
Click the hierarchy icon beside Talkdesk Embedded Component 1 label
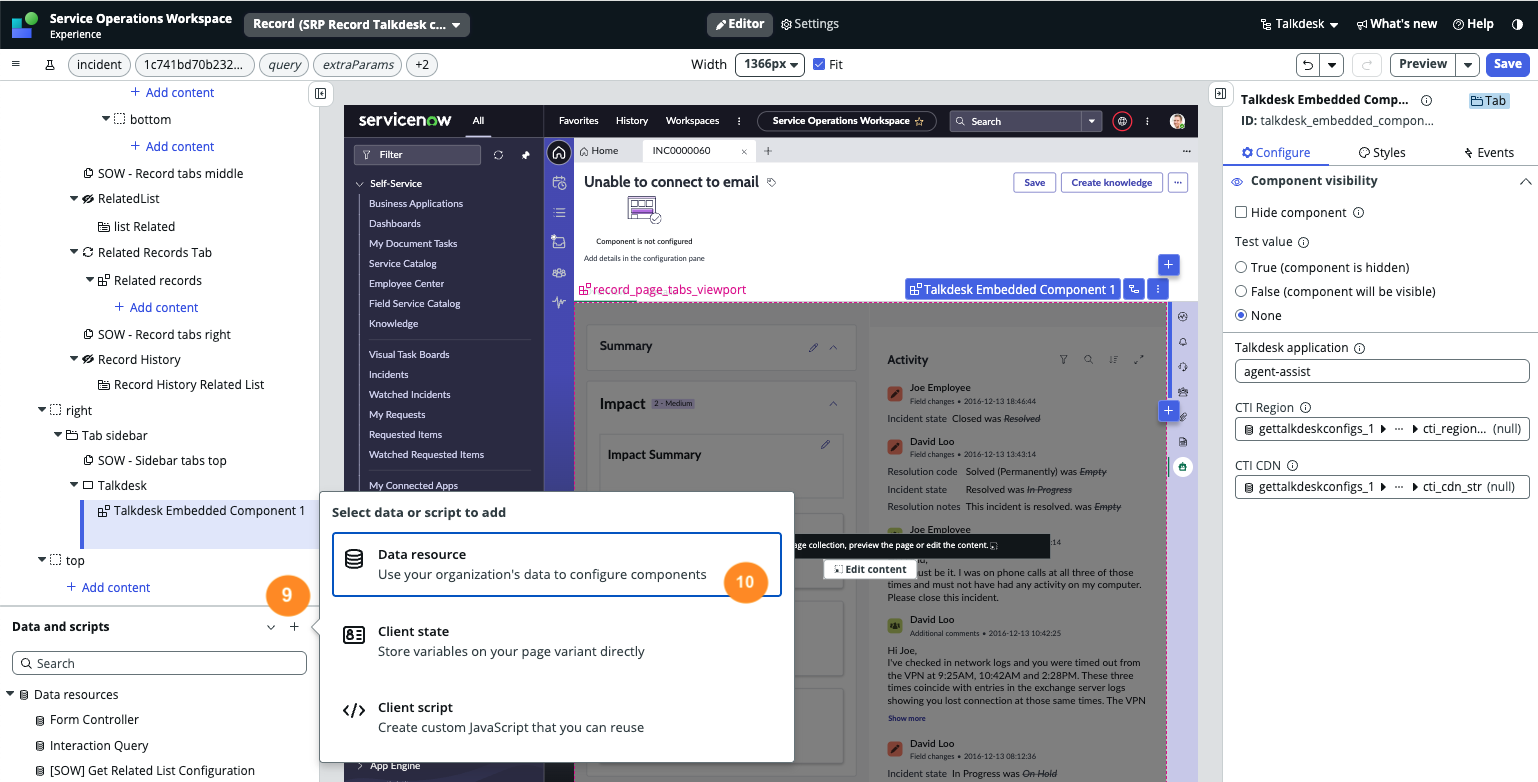(x=1134, y=289)
